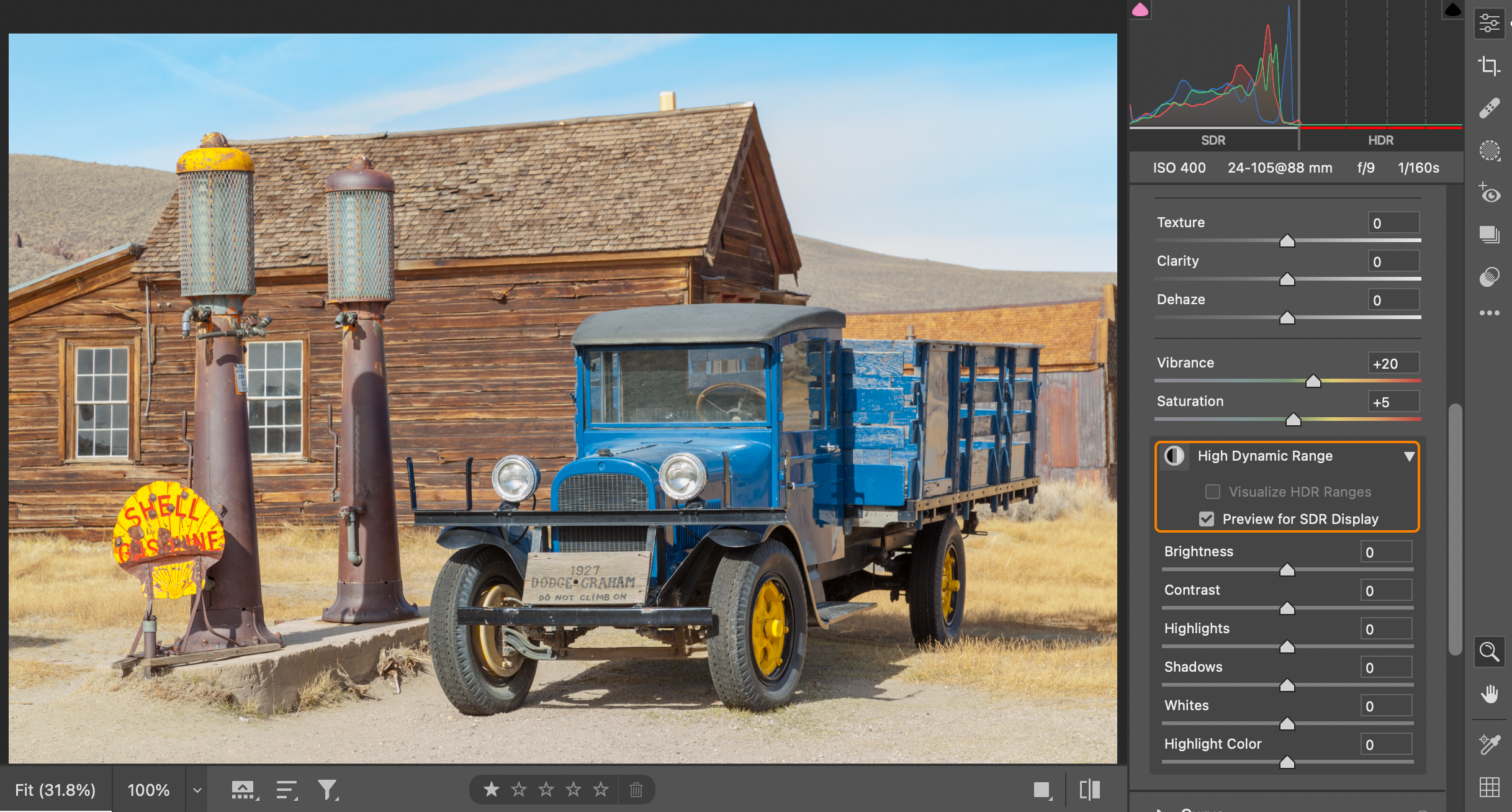The height and width of the screenshot is (812, 1512).
Task: Open the Masking tool
Action: (x=1489, y=150)
